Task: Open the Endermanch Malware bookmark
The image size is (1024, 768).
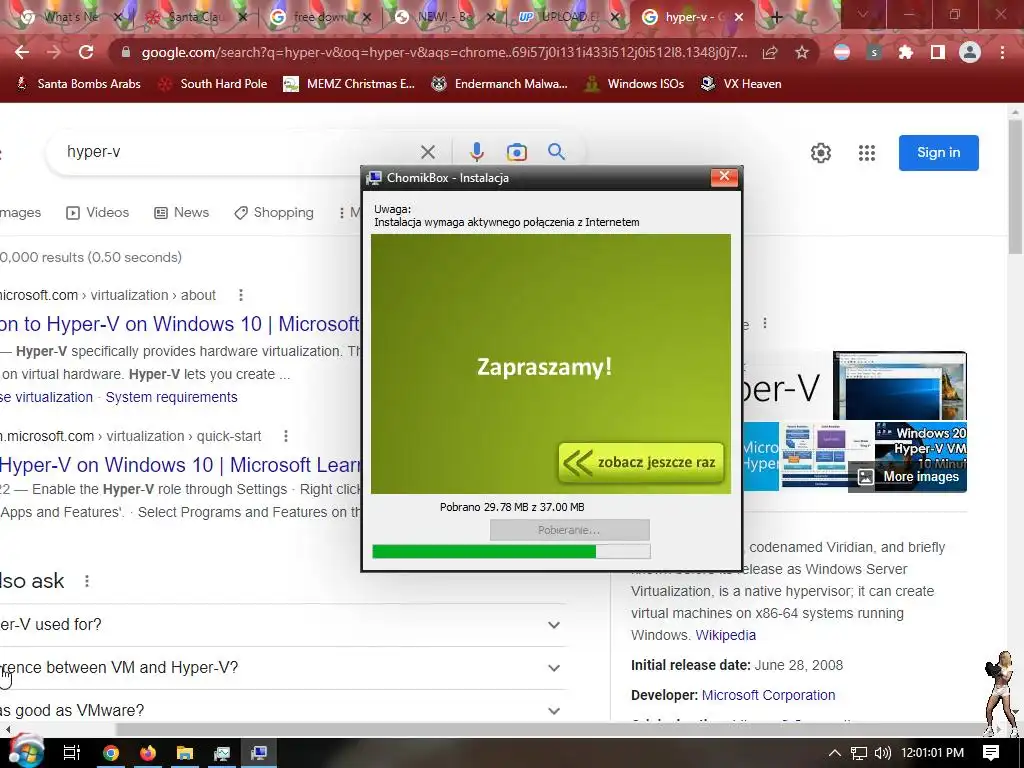Action: [x=500, y=84]
